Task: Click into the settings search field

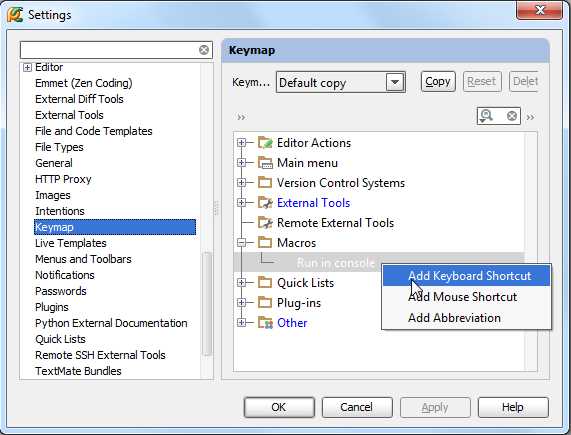Action: point(109,50)
